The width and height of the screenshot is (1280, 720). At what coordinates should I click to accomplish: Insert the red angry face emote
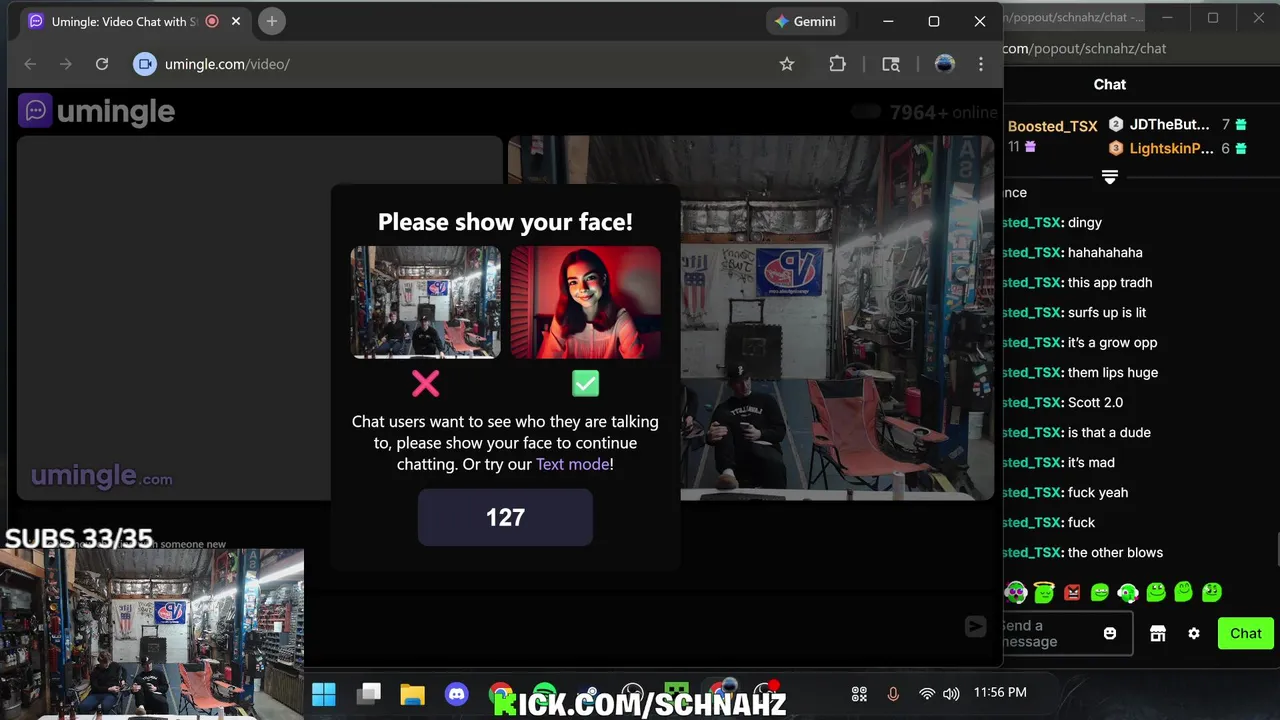pos(1072,592)
